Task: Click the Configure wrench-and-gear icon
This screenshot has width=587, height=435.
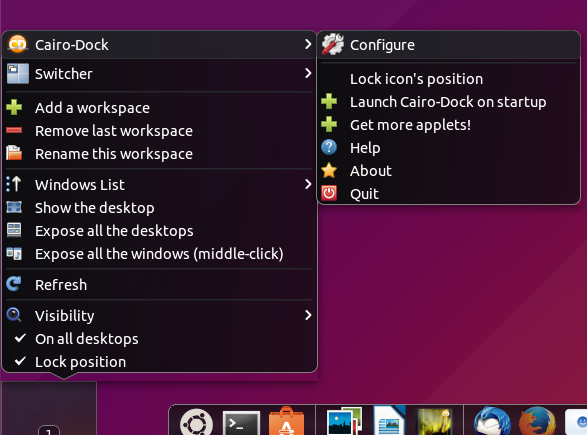Action: click(332, 44)
